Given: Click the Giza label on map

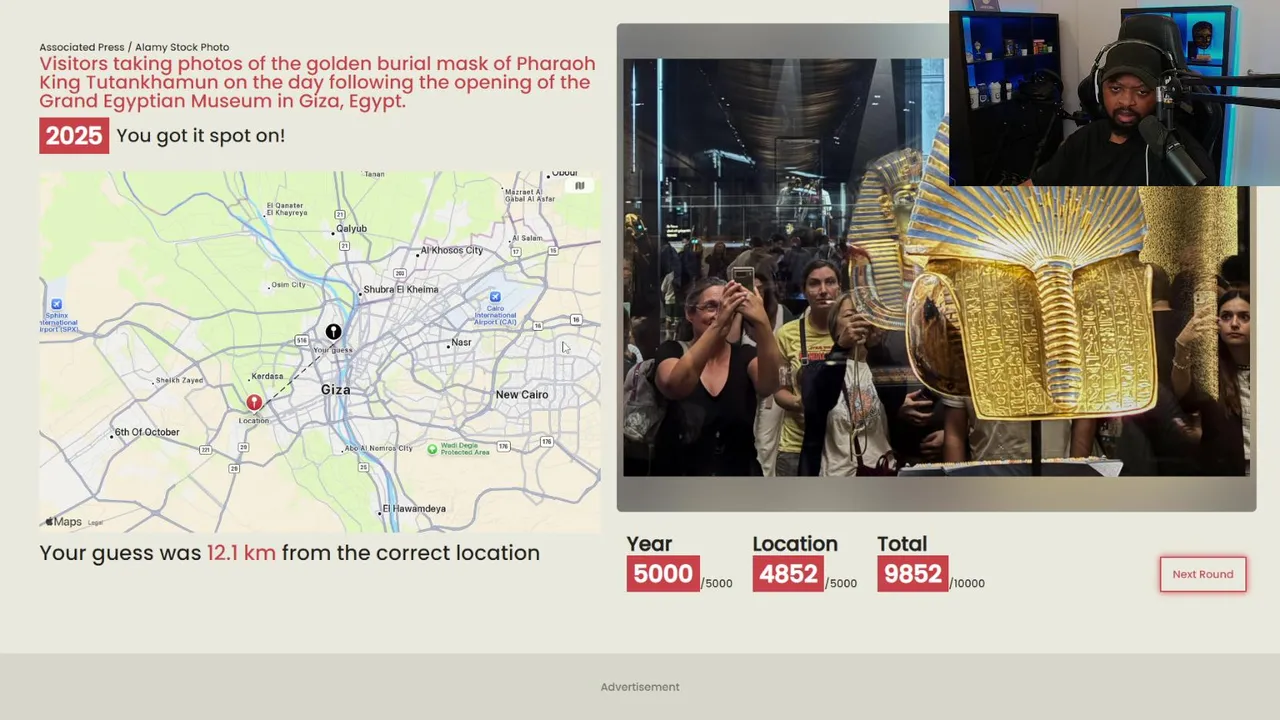Looking at the screenshot, I should coord(336,389).
